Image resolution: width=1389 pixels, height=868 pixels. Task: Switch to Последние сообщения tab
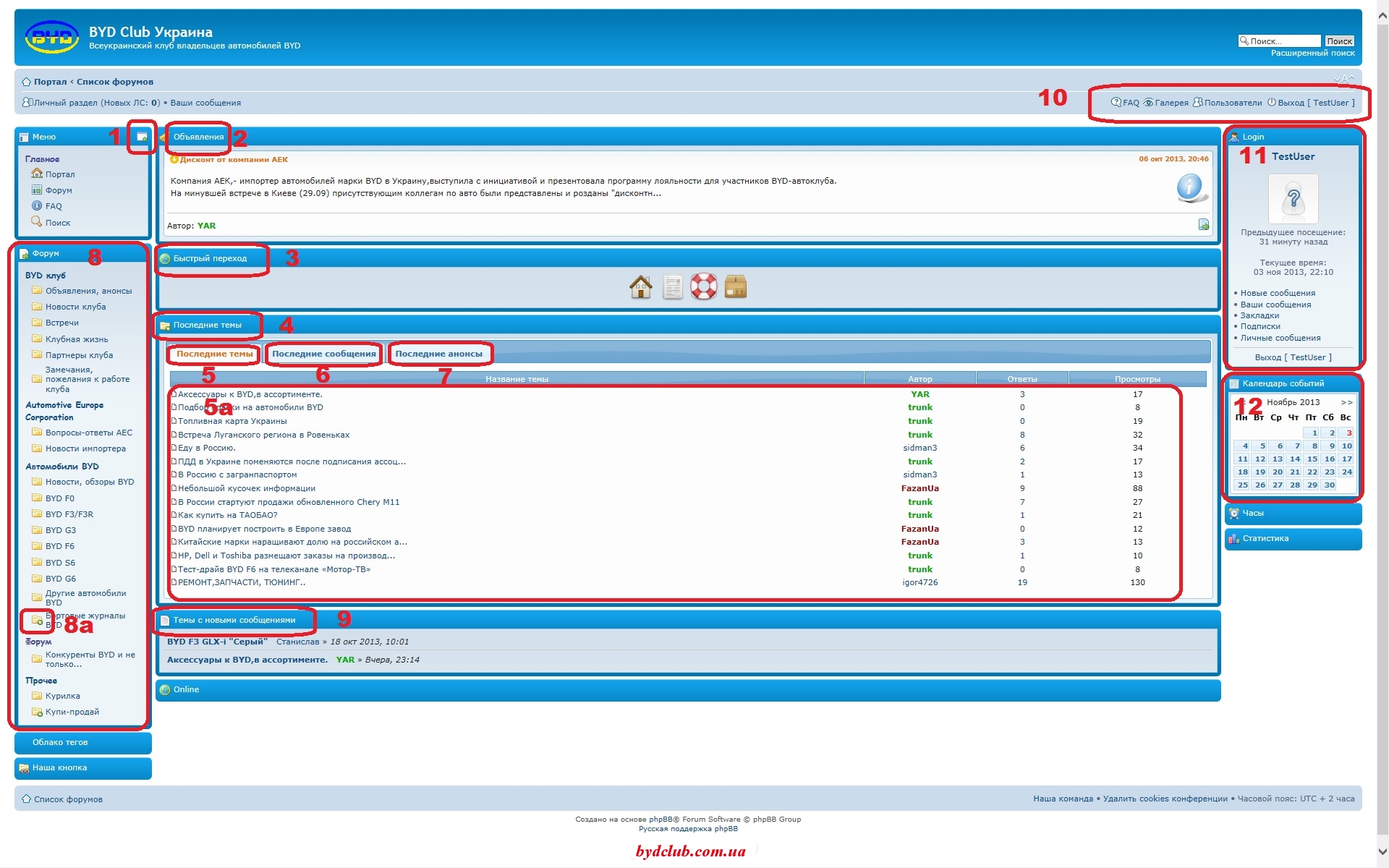point(323,354)
